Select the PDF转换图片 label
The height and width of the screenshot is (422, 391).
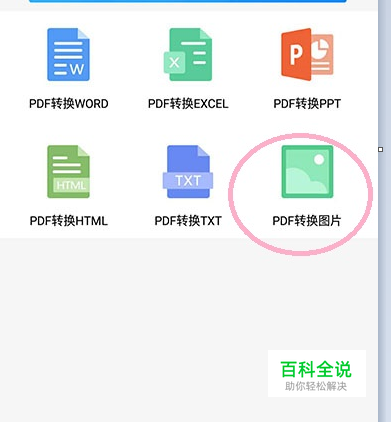pos(307,221)
